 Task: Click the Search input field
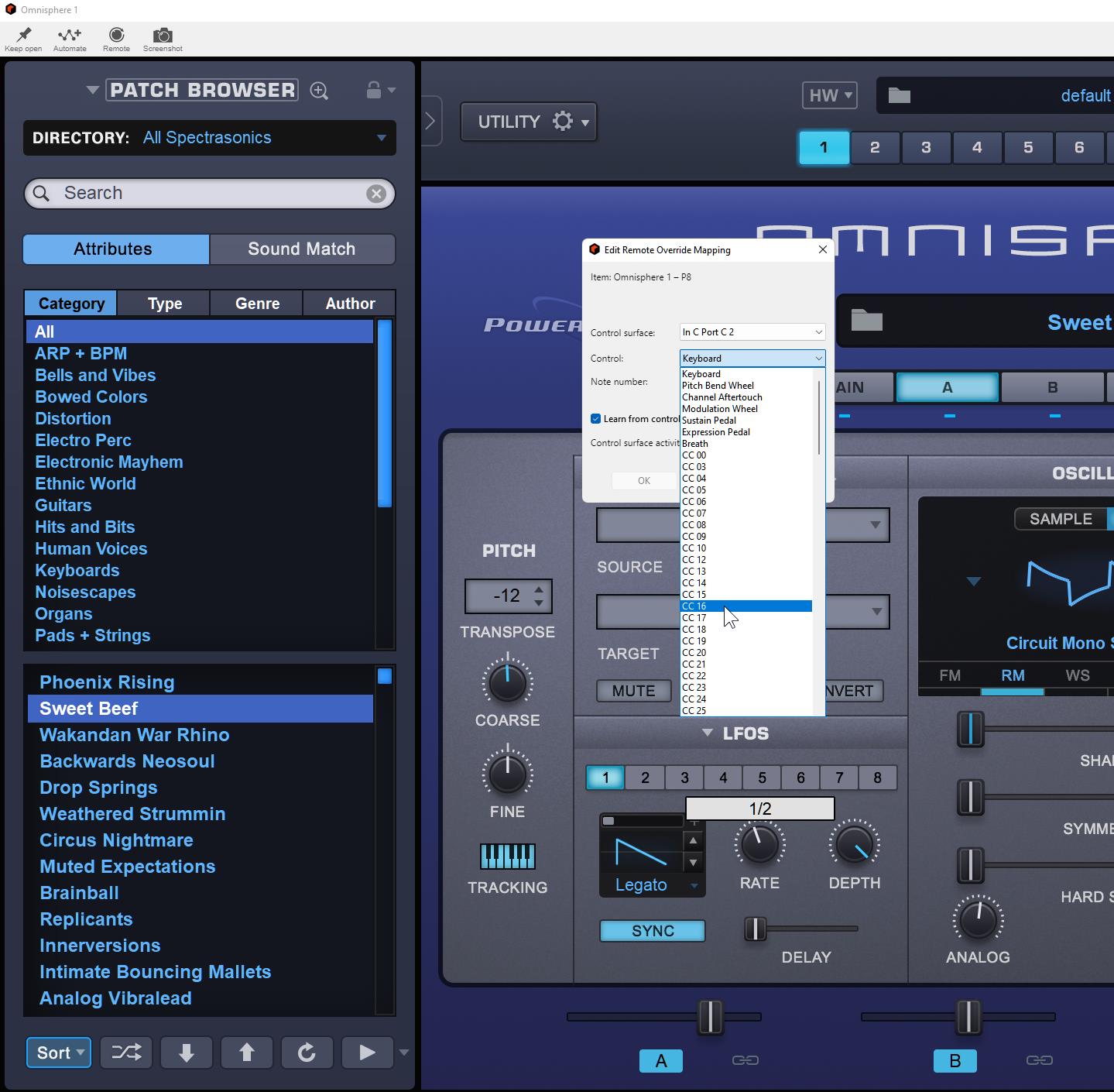209,194
